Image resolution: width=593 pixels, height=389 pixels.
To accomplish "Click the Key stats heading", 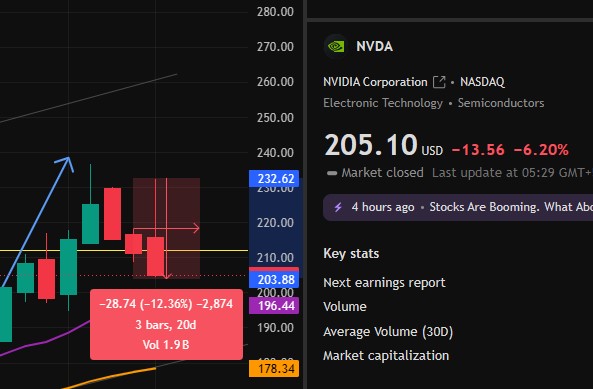I will 351,253.
